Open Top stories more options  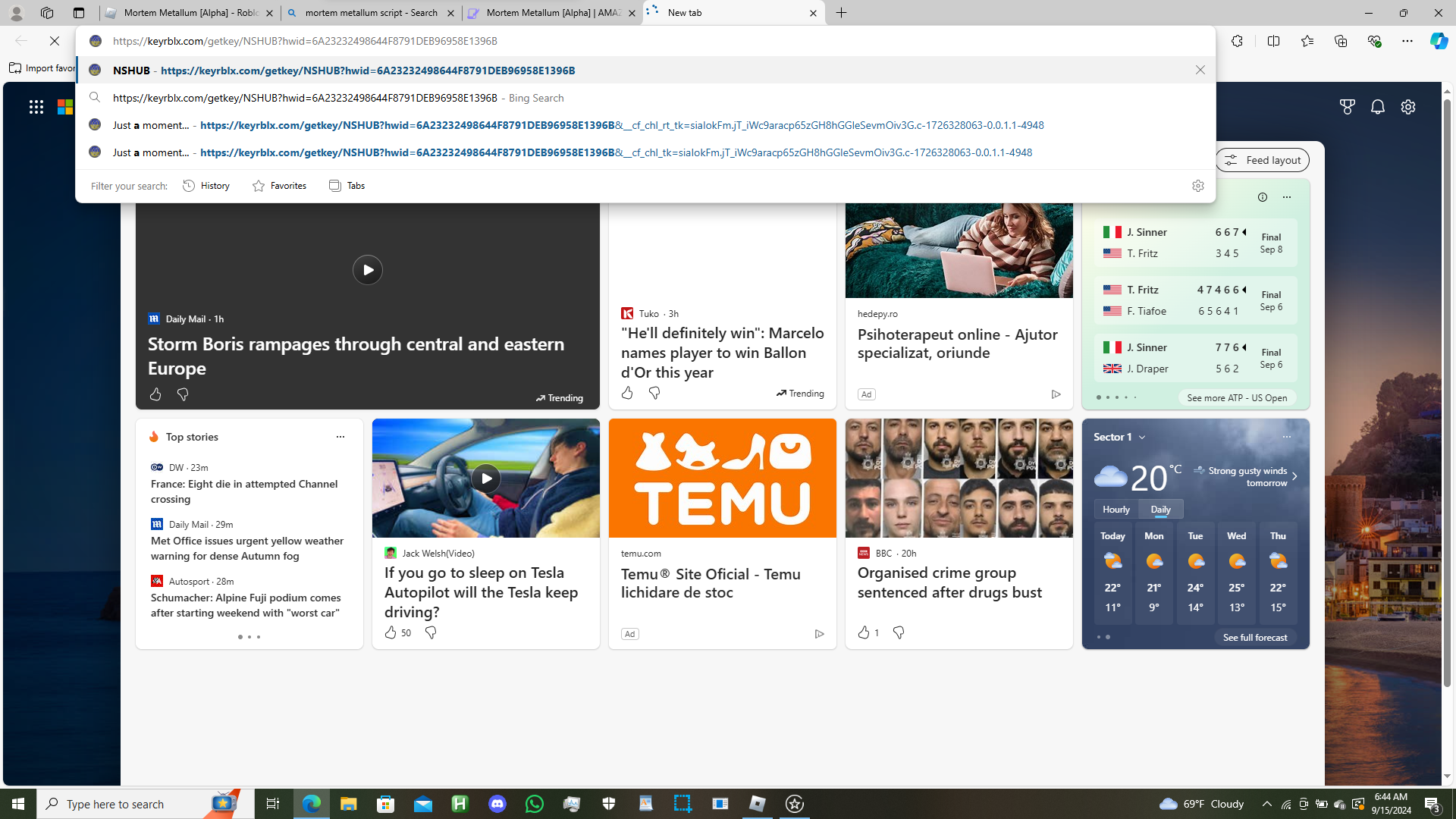point(340,437)
